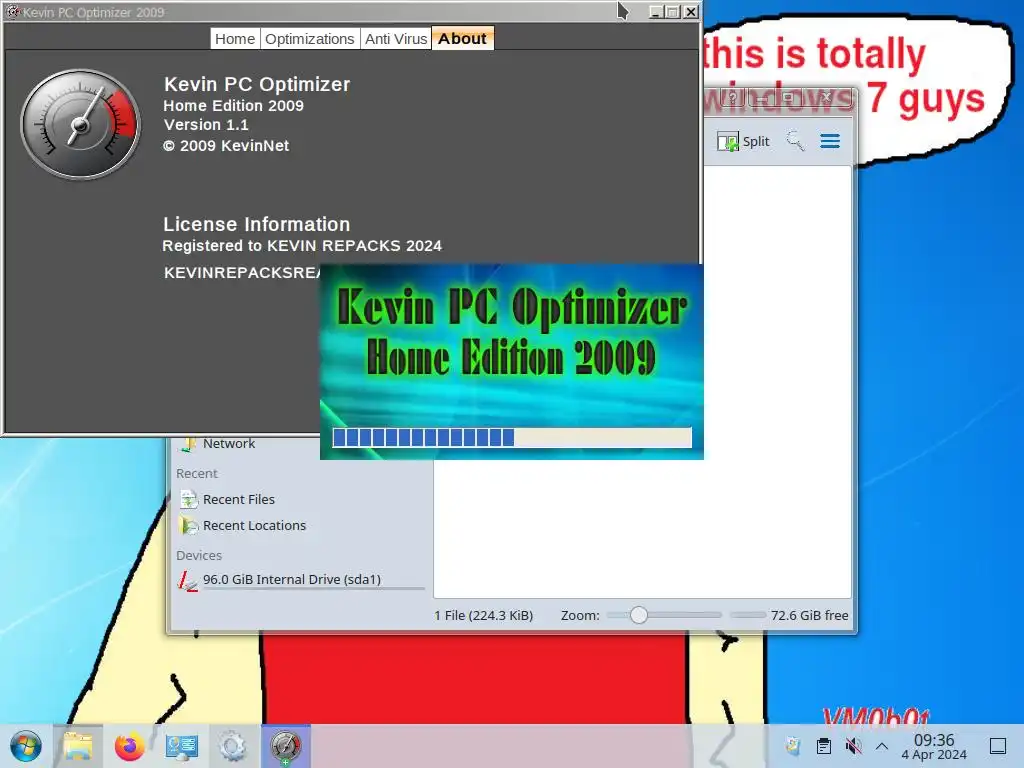Open the Optimizations tab

pyautogui.click(x=310, y=39)
